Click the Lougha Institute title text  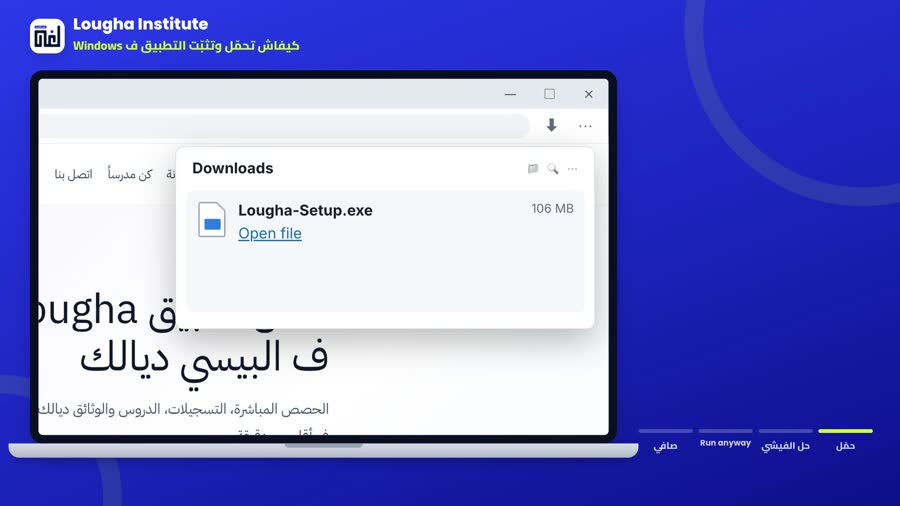pos(141,24)
